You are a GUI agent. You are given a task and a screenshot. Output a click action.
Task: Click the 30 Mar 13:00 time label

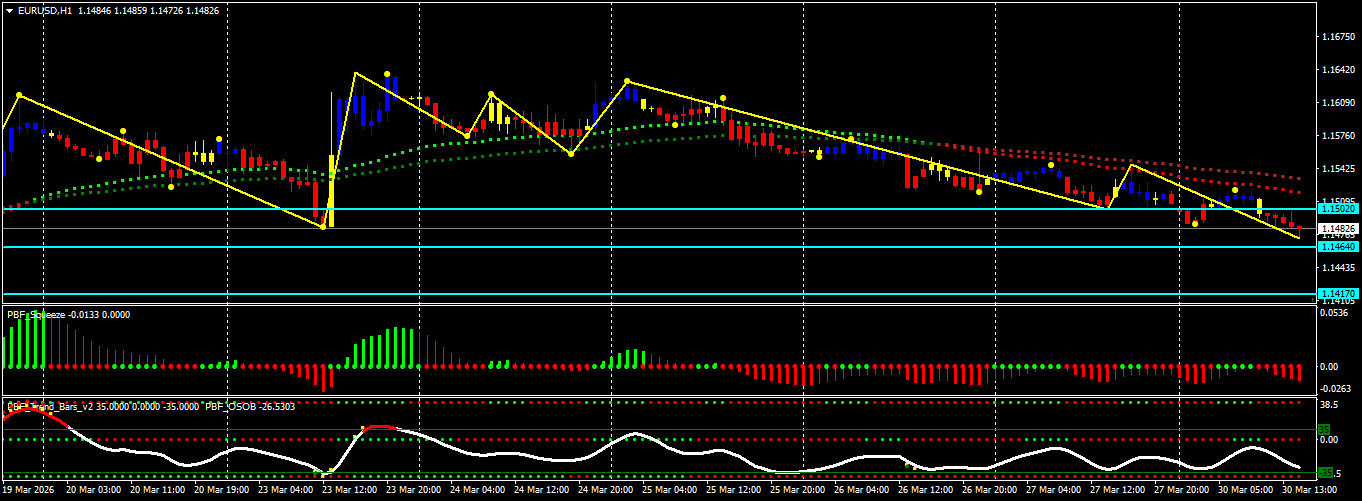pos(1310,492)
